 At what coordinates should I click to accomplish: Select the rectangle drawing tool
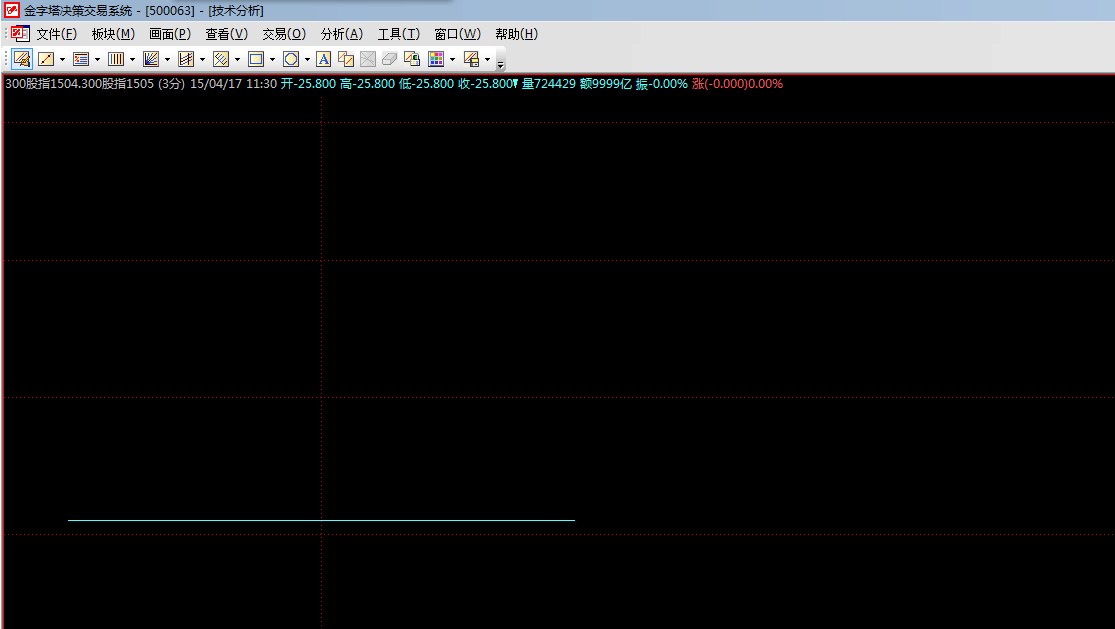(x=256, y=59)
